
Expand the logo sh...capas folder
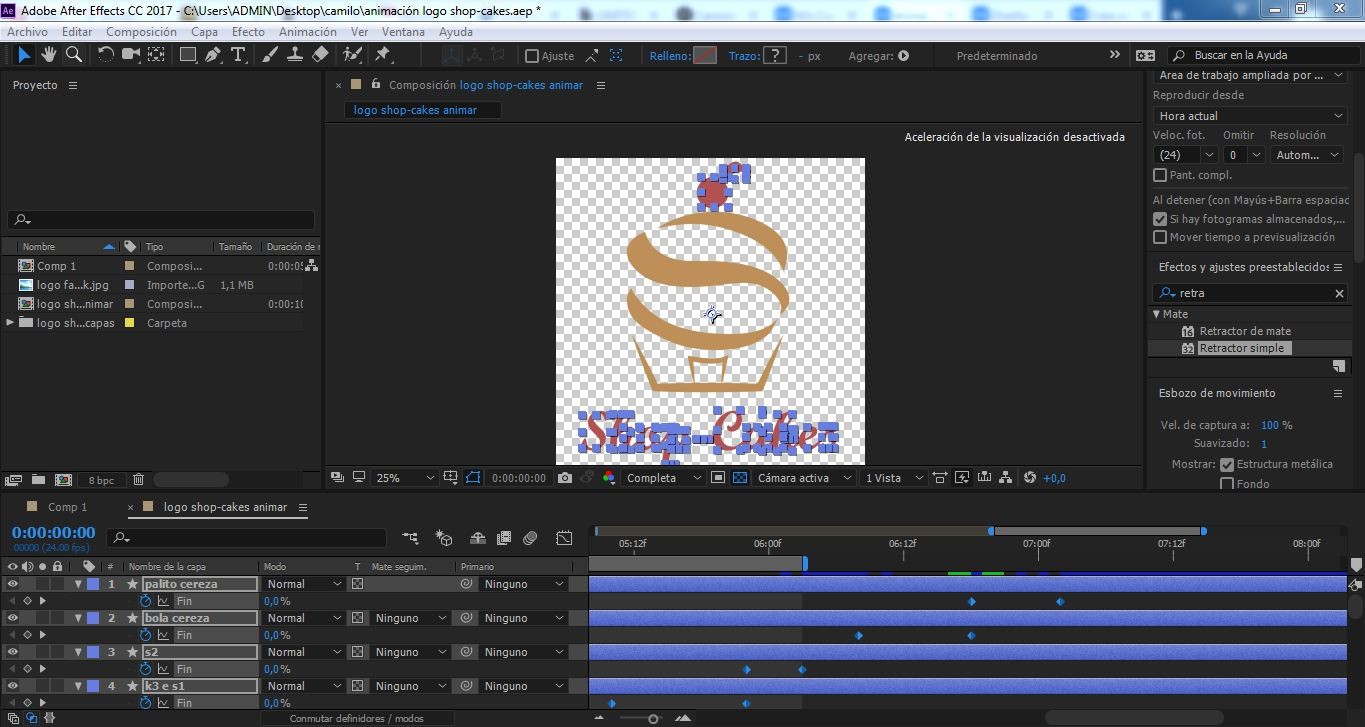pos(10,323)
